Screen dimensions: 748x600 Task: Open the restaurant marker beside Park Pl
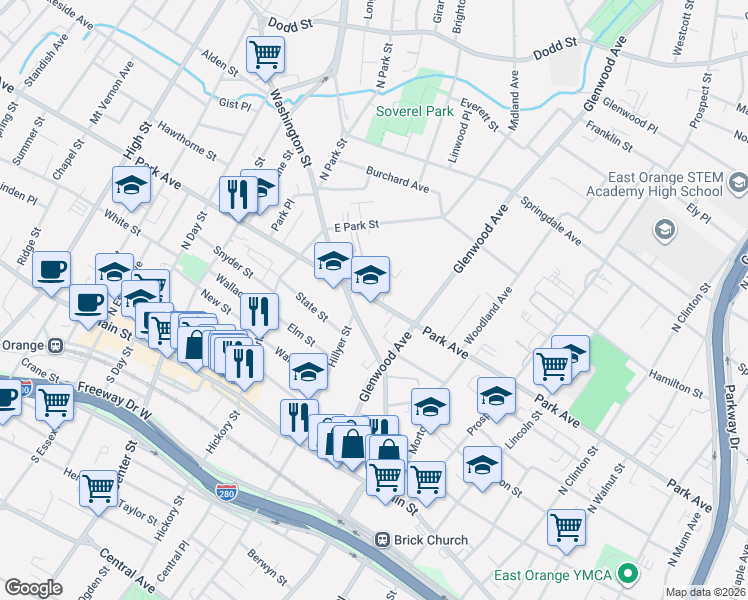(238, 195)
